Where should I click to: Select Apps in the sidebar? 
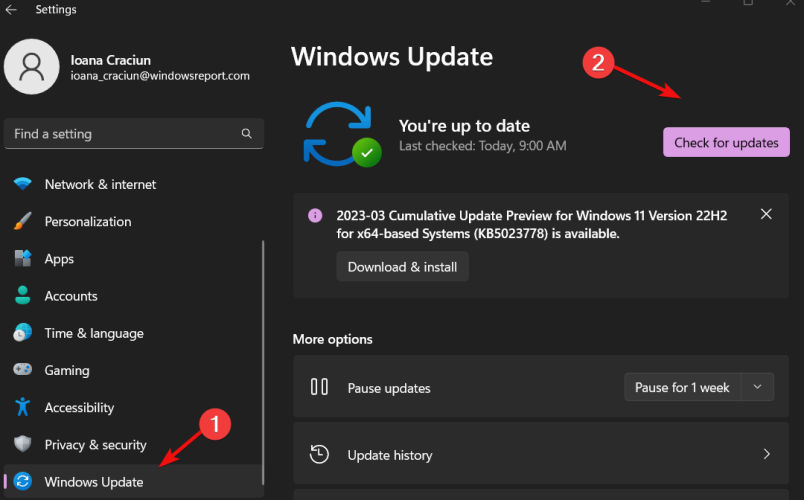[133, 259]
